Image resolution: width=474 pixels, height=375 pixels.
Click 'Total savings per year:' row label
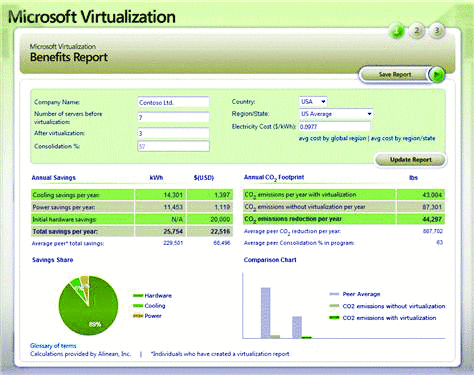65,231
